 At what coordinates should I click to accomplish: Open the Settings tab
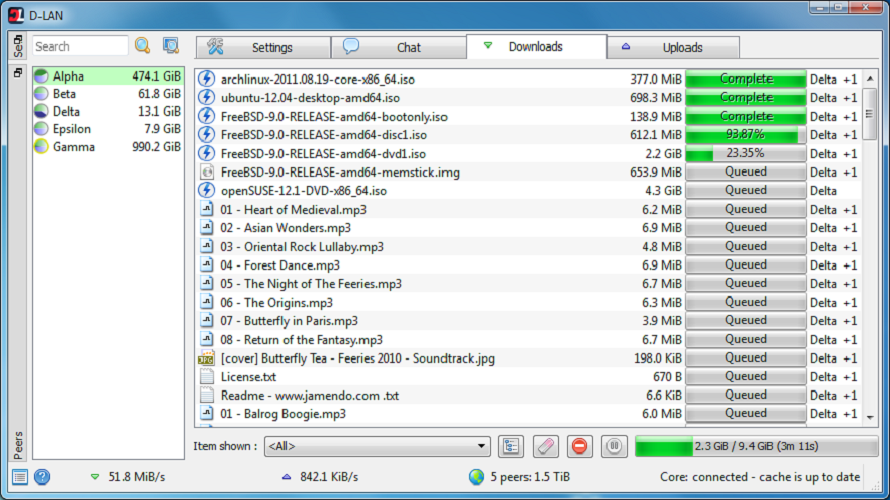click(x=263, y=47)
